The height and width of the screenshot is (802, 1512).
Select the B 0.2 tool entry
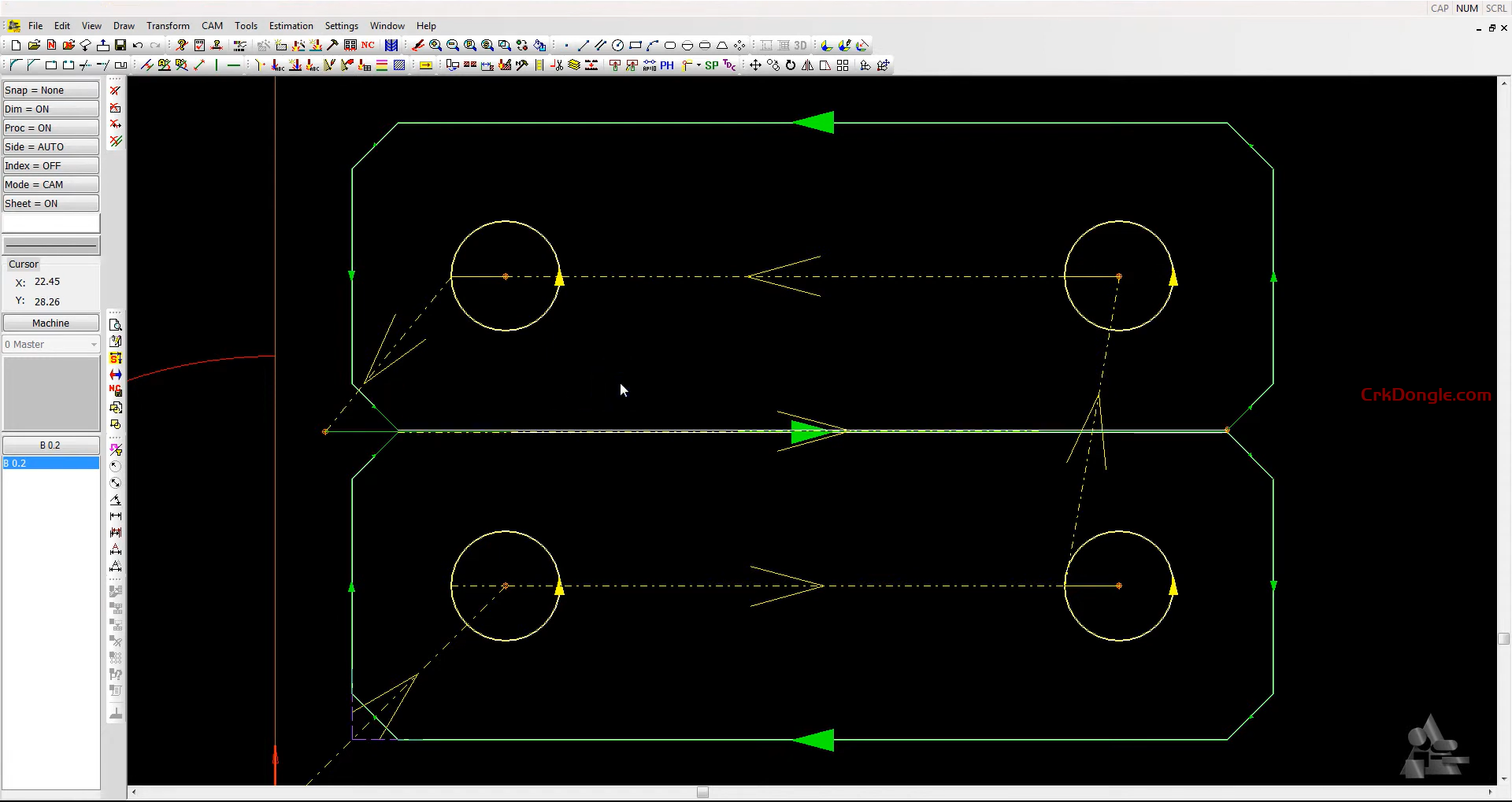tap(50, 463)
